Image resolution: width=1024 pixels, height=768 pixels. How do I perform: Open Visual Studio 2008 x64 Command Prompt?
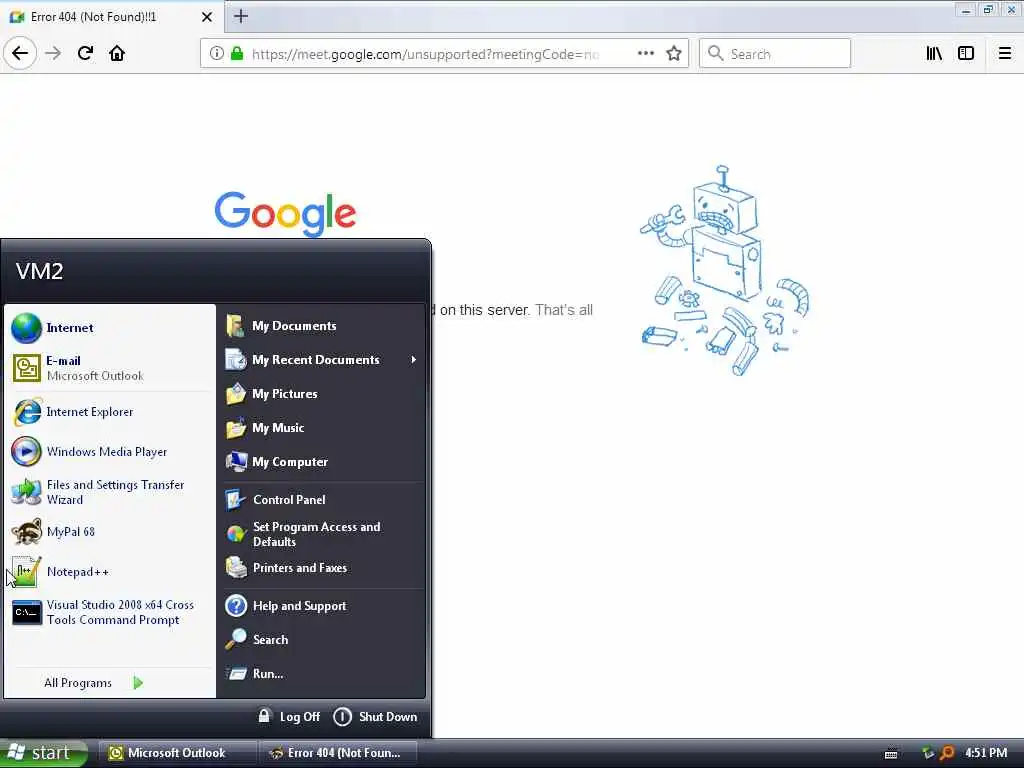(x=110, y=612)
